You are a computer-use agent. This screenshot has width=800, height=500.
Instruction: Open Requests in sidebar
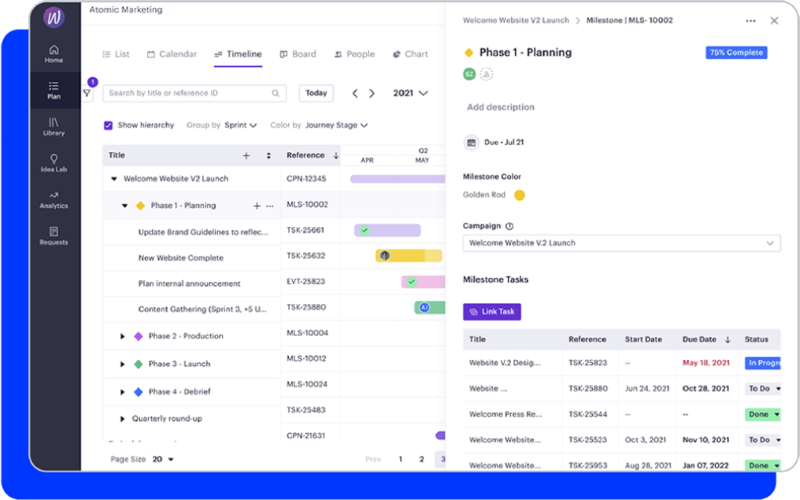[54, 236]
